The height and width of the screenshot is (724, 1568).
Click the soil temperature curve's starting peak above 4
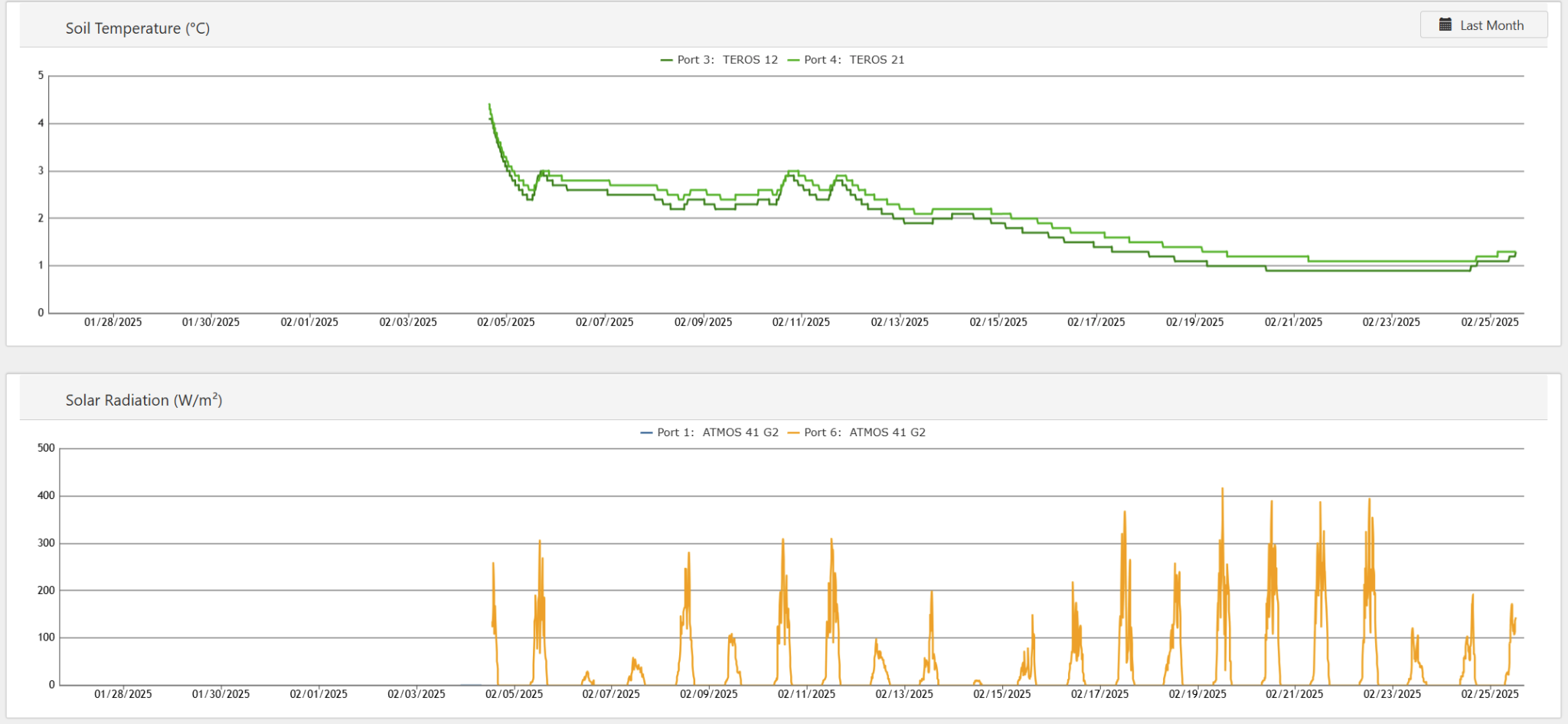click(x=489, y=105)
